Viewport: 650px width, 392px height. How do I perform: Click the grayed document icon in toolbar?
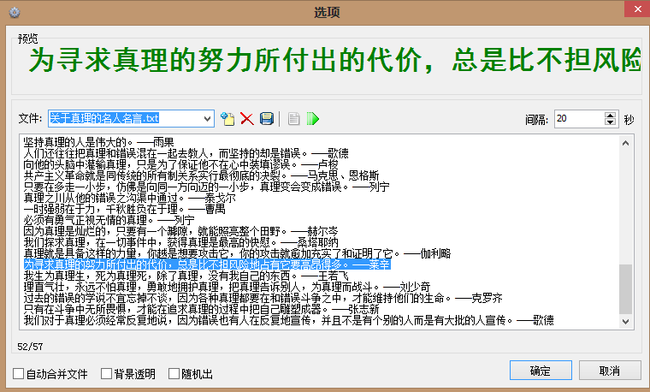294,119
